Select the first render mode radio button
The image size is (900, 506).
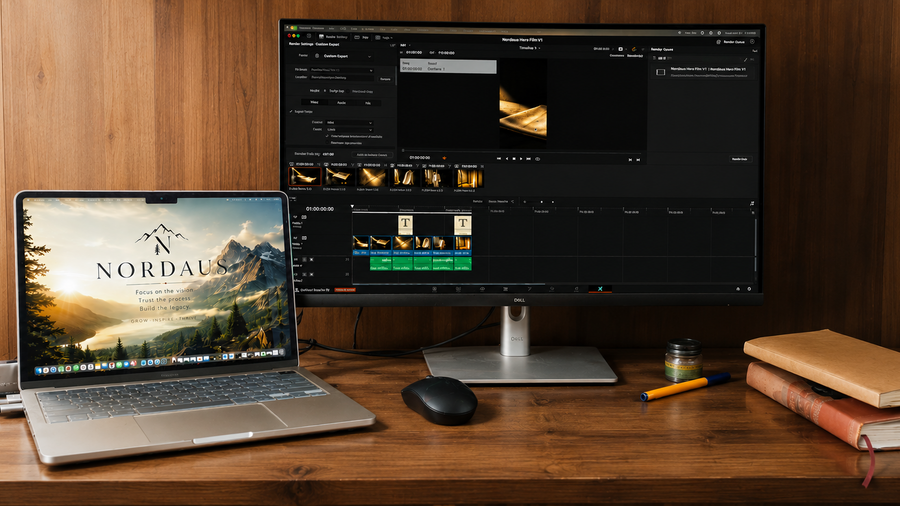pos(325,91)
